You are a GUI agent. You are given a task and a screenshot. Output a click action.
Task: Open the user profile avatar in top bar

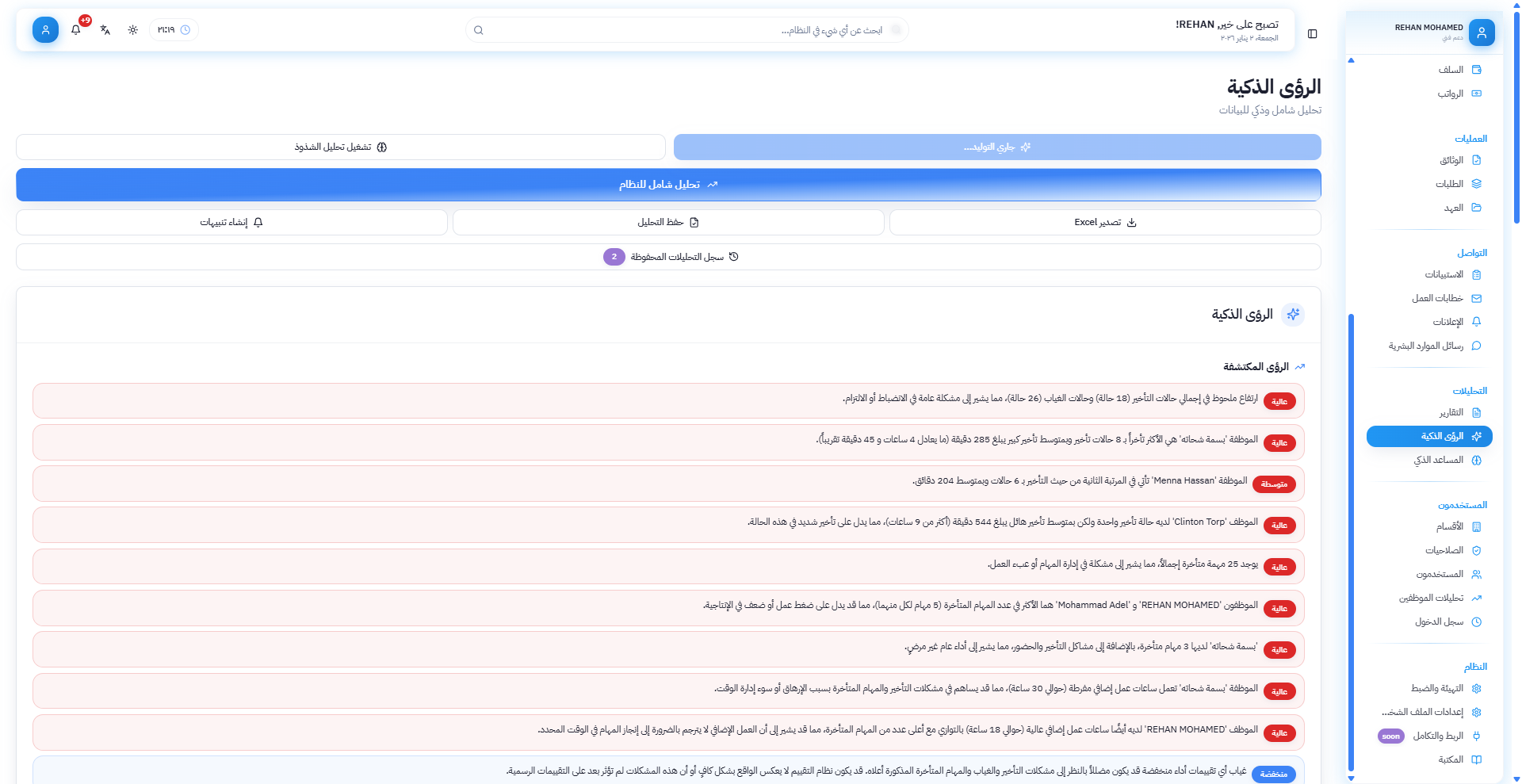[45, 30]
